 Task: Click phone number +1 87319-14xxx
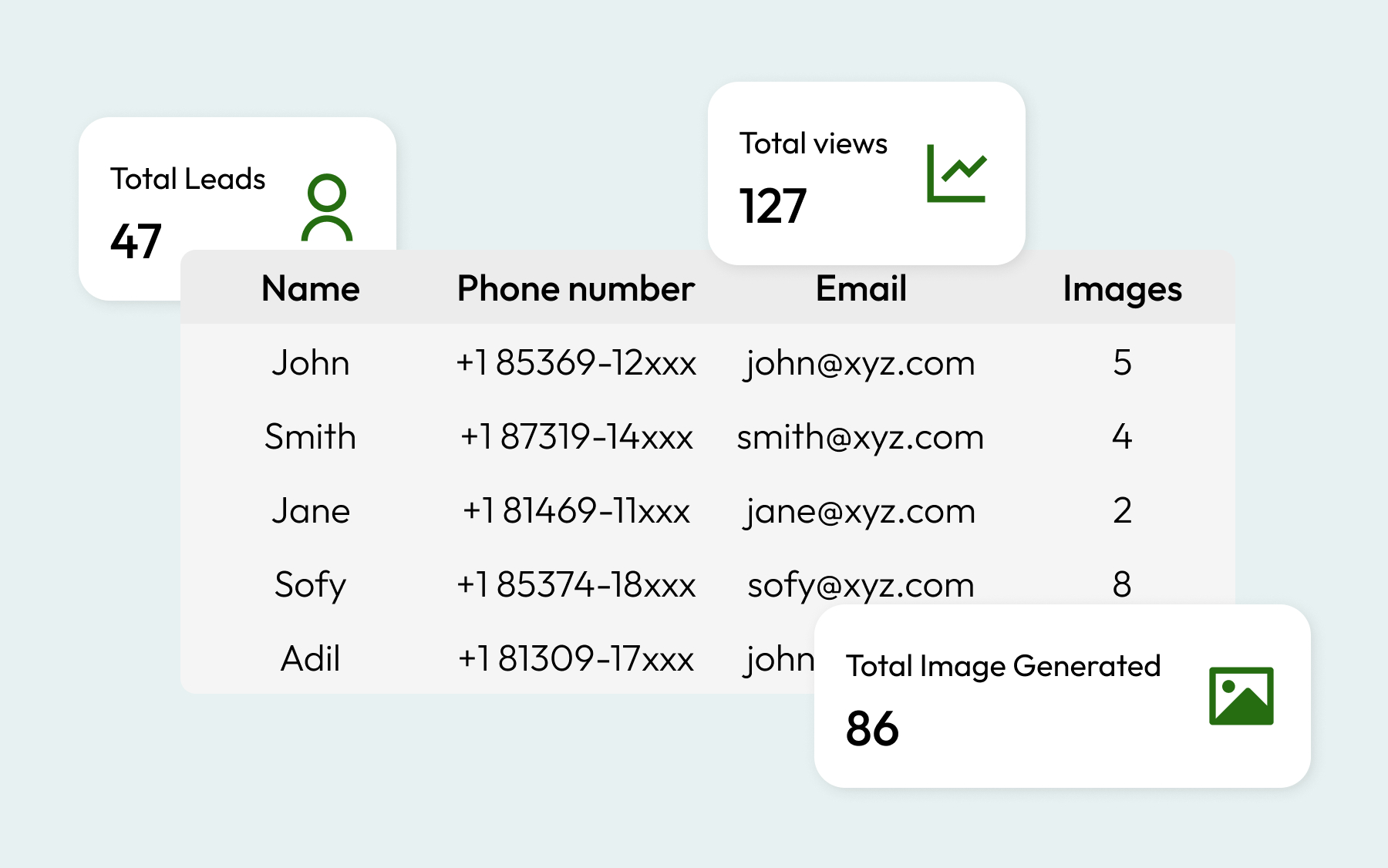pyautogui.click(x=576, y=437)
